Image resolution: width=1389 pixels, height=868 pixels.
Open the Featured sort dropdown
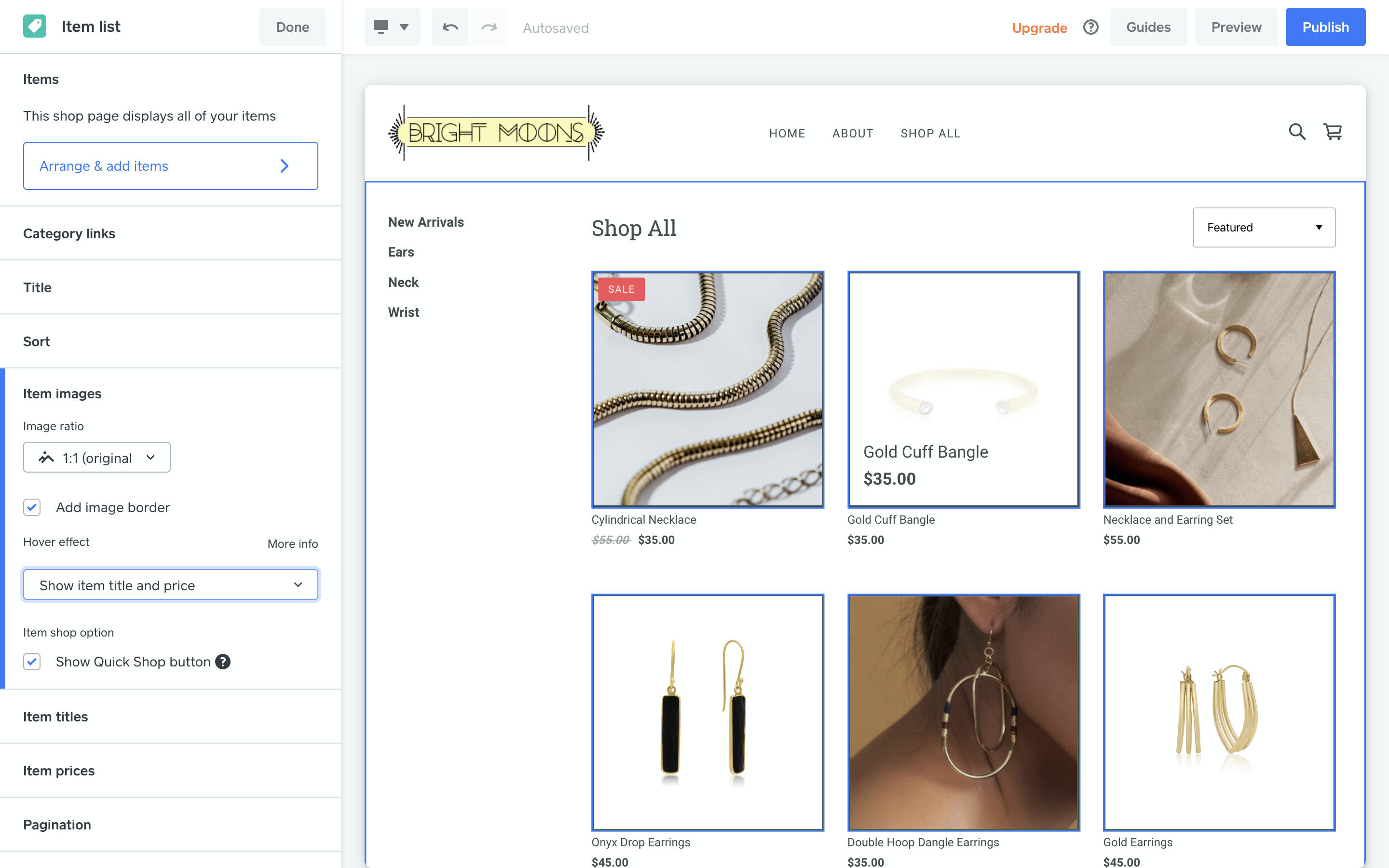pyautogui.click(x=1264, y=227)
